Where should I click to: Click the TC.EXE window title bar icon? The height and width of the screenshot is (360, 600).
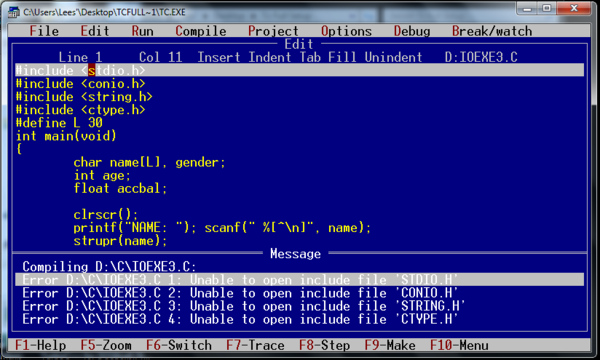(x=14, y=12)
